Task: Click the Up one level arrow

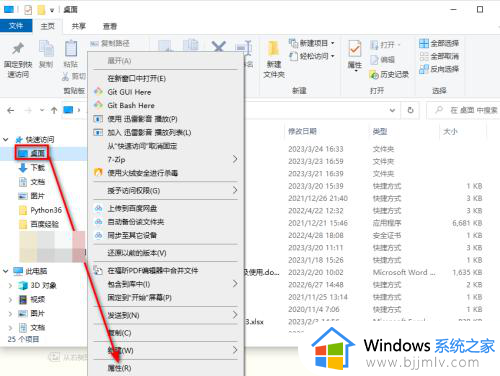Action: pos(54,110)
